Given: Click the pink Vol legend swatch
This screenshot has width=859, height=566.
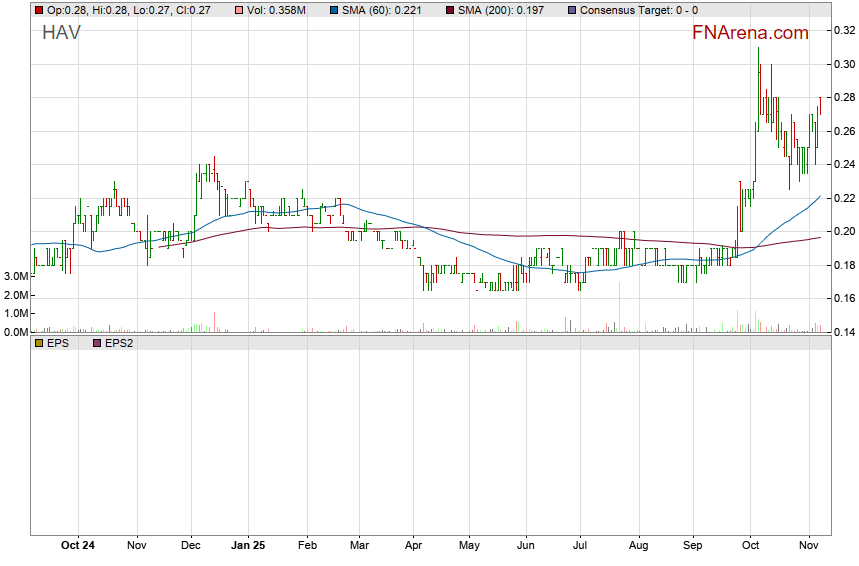Looking at the screenshot, I should point(236,10).
